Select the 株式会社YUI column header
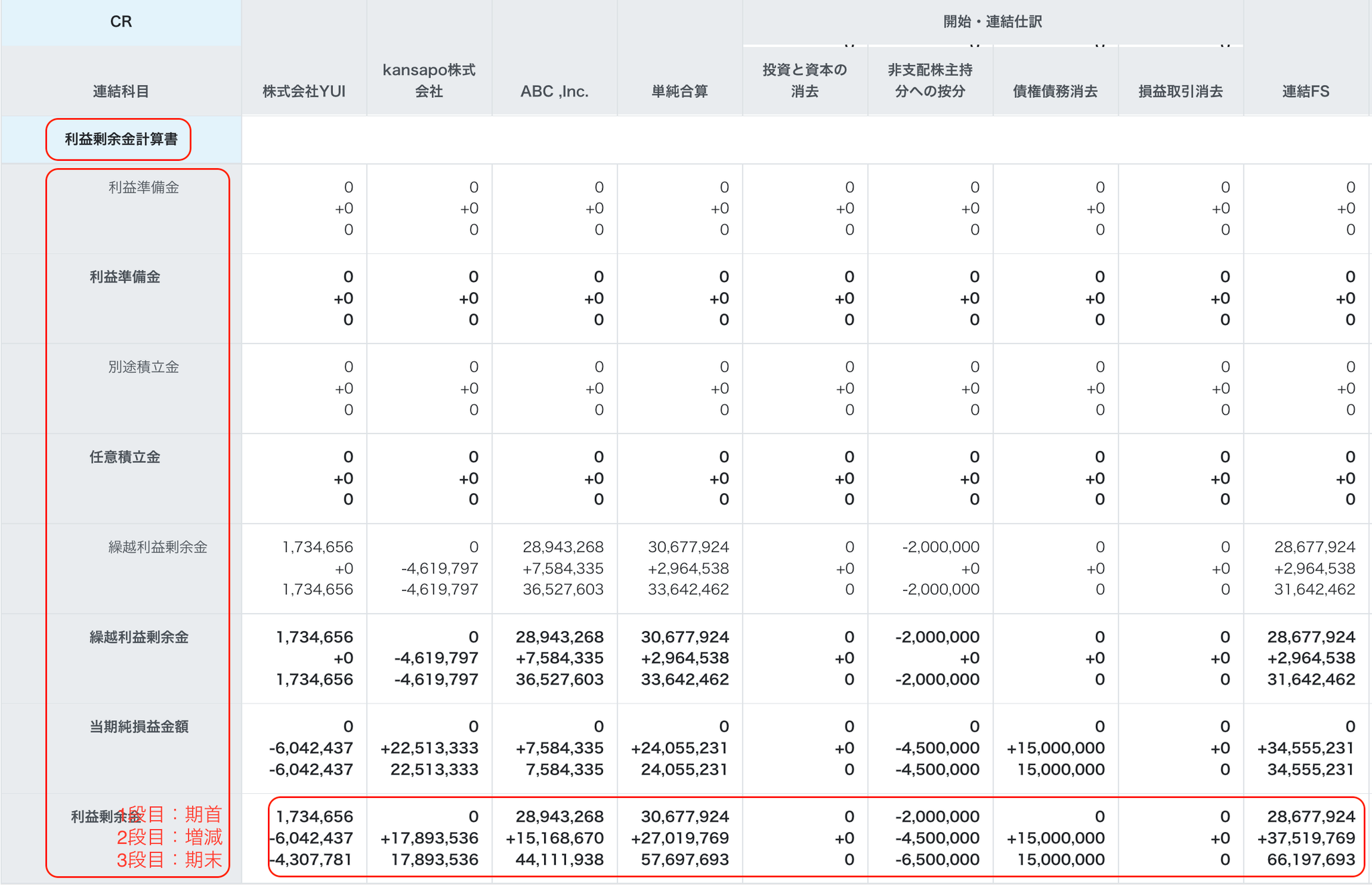The width and height of the screenshot is (1372, 885). coord(303,91)
